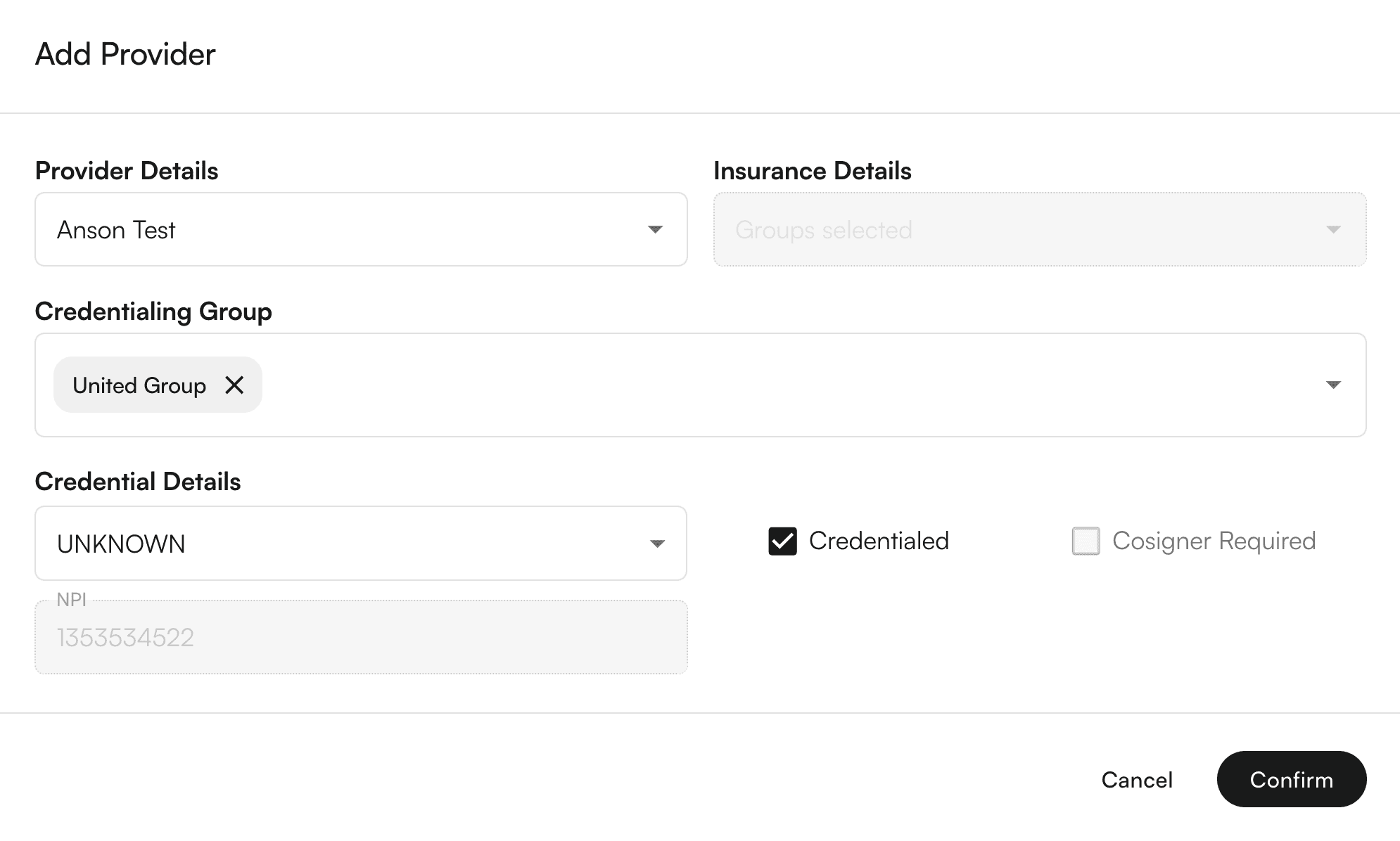
Task: Expand Credentialing Group using its arrow
Action: [1333, 385]
